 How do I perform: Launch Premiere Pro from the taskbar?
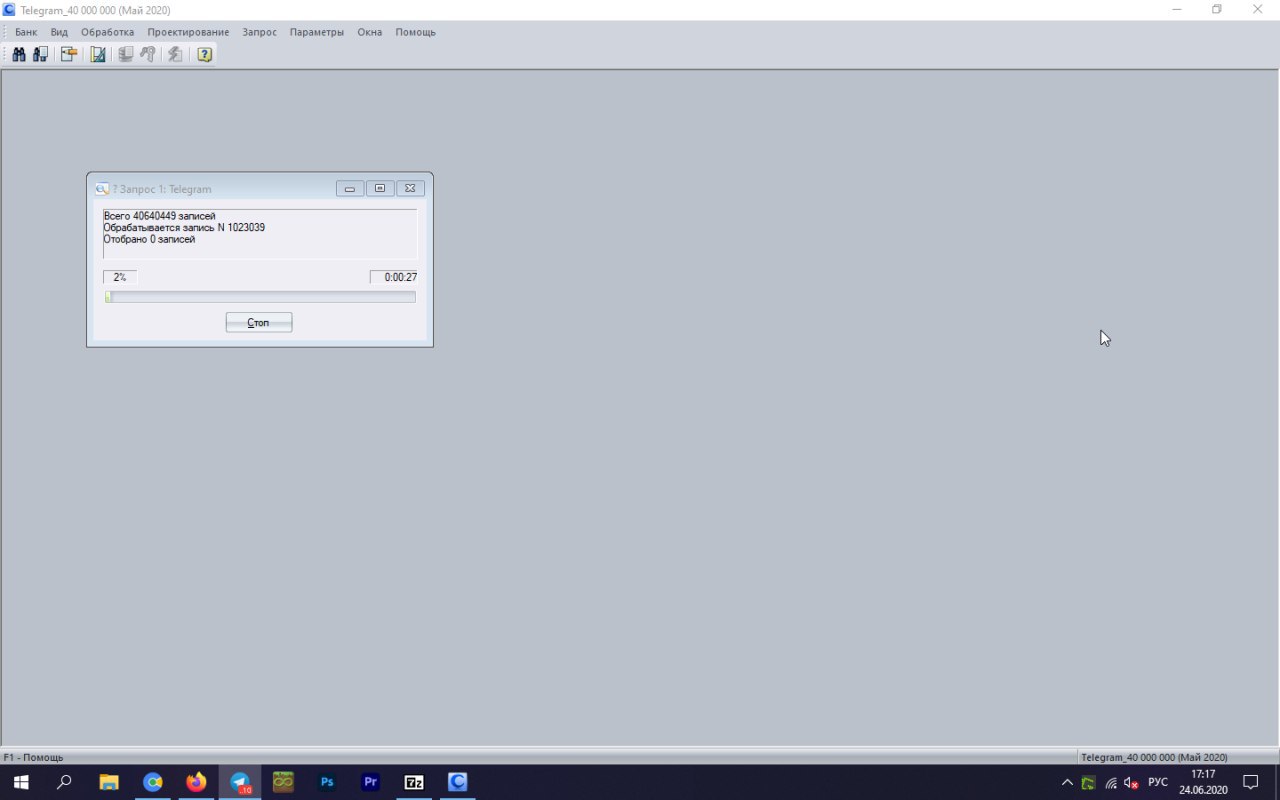(371, 782)
